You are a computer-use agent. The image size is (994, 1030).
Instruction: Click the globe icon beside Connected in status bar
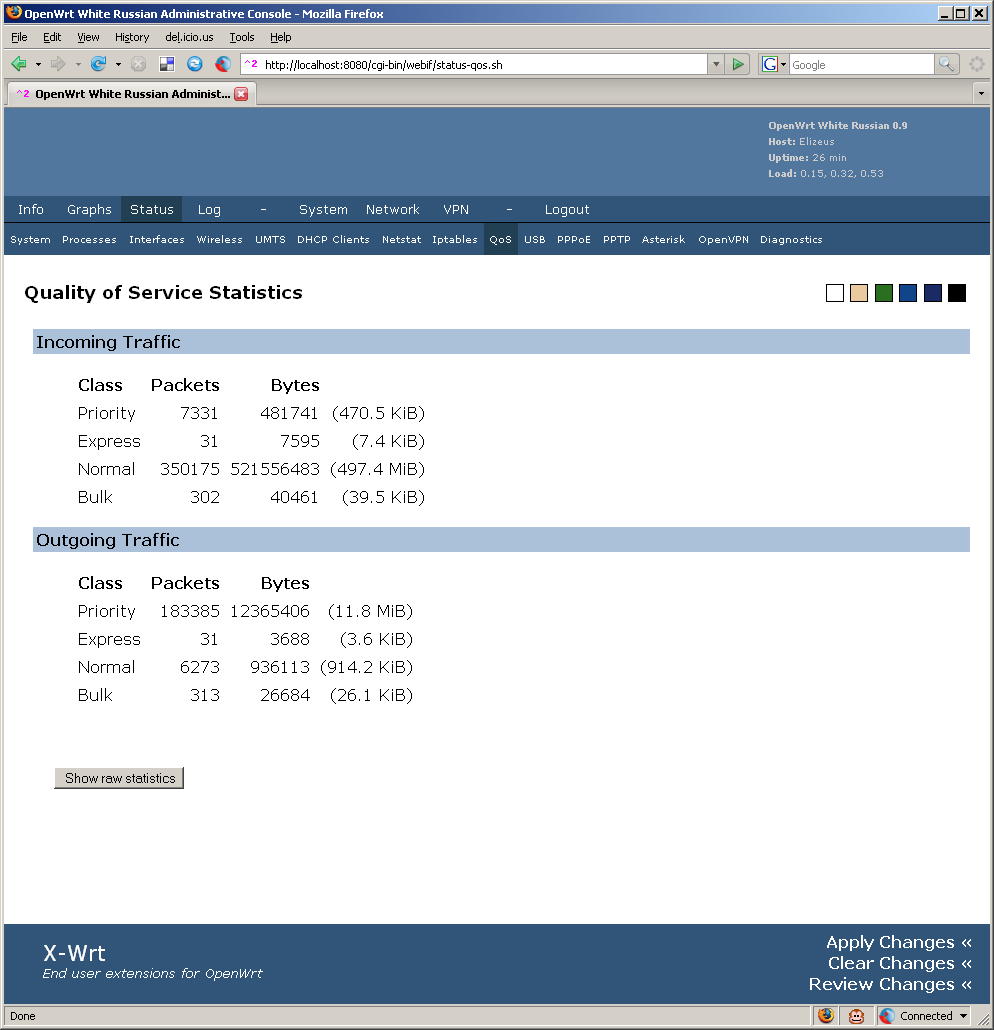point(887,1016)
